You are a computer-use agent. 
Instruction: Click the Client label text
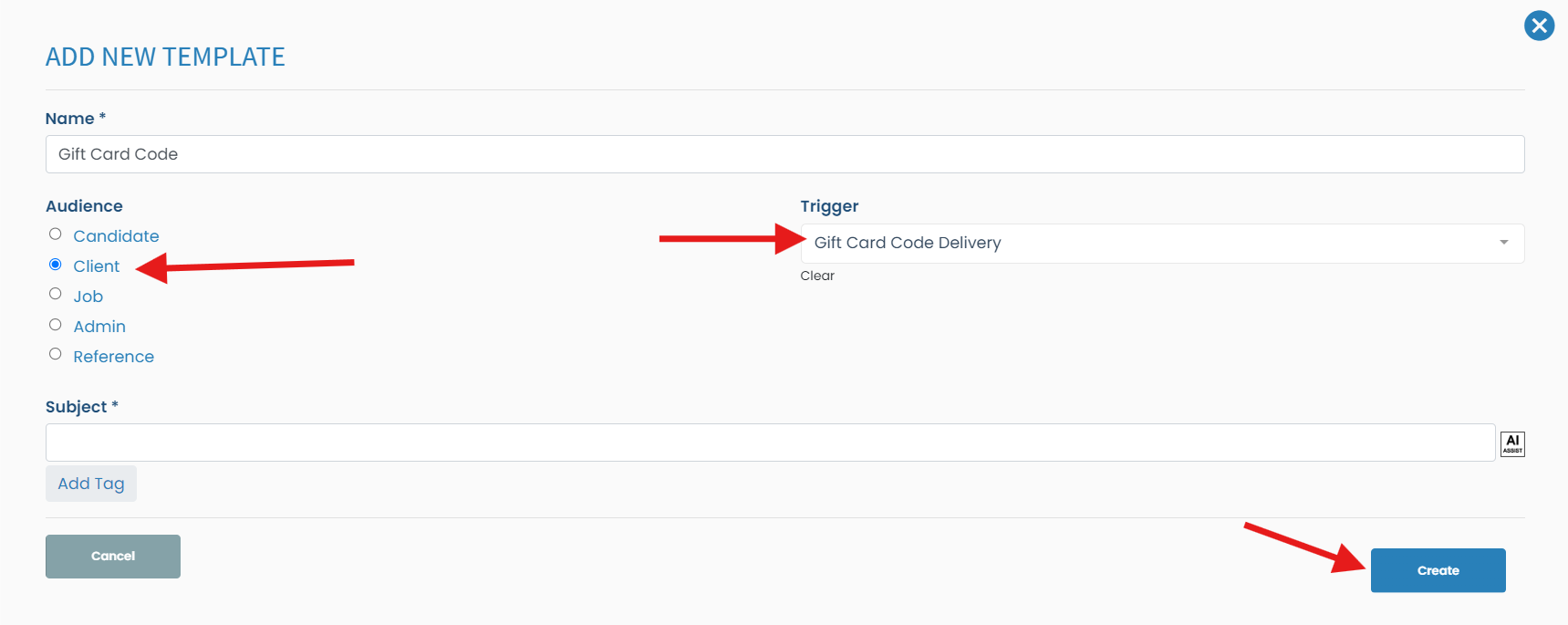click(x=97, y=266)
